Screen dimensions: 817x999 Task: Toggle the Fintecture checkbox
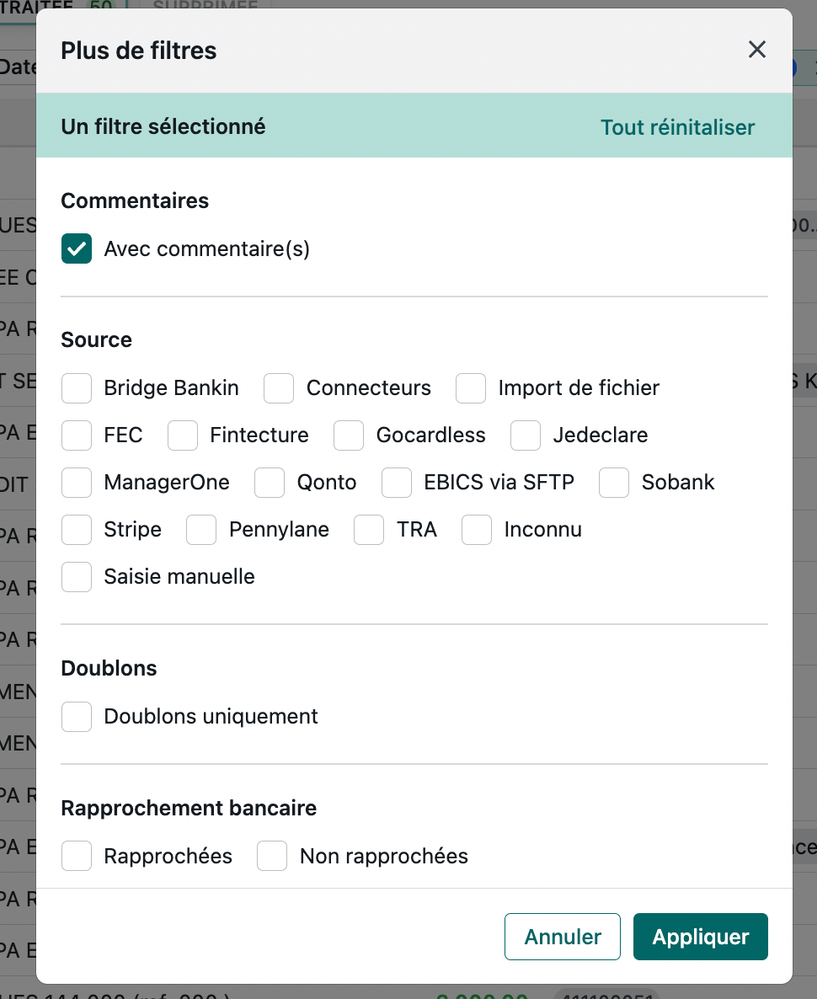(x=183, y=435)
